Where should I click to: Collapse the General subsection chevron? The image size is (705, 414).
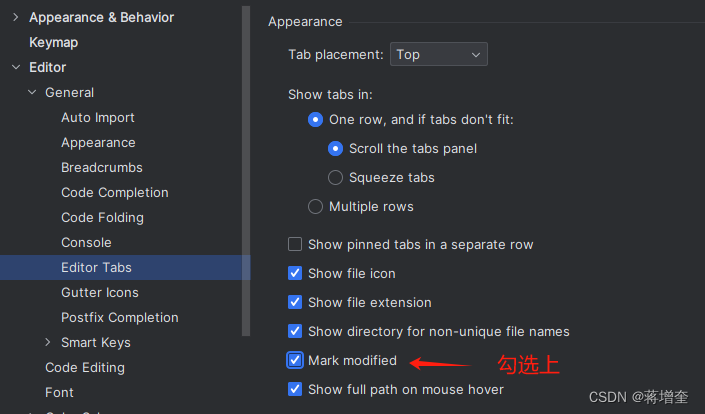[x=32, y=93]
